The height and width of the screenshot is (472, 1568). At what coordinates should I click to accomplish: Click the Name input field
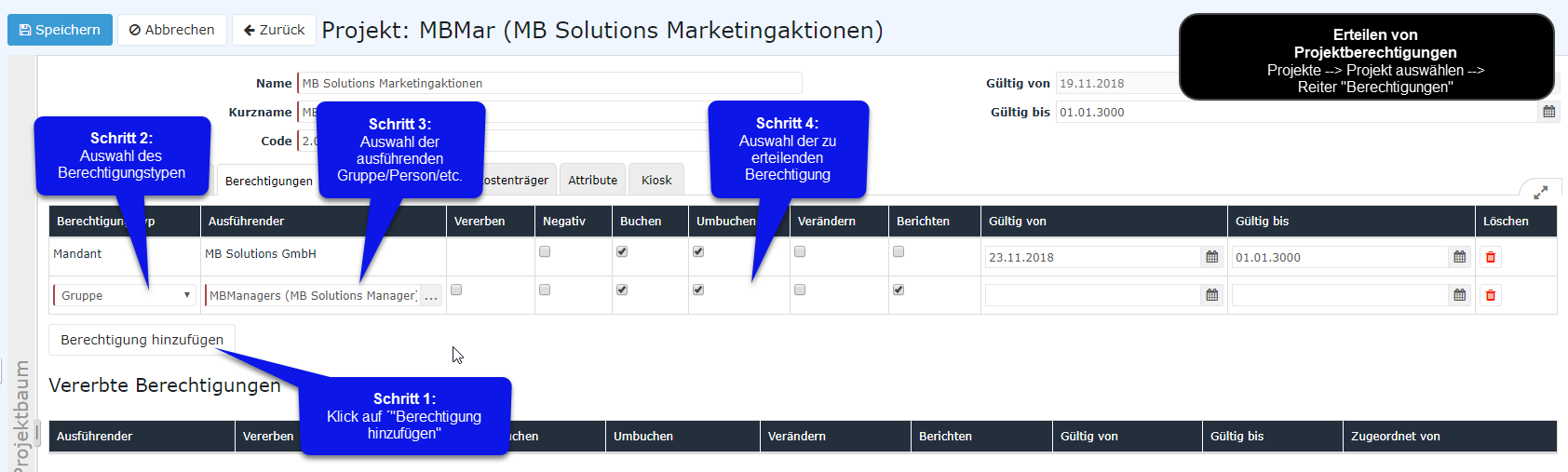coord(549,83)
